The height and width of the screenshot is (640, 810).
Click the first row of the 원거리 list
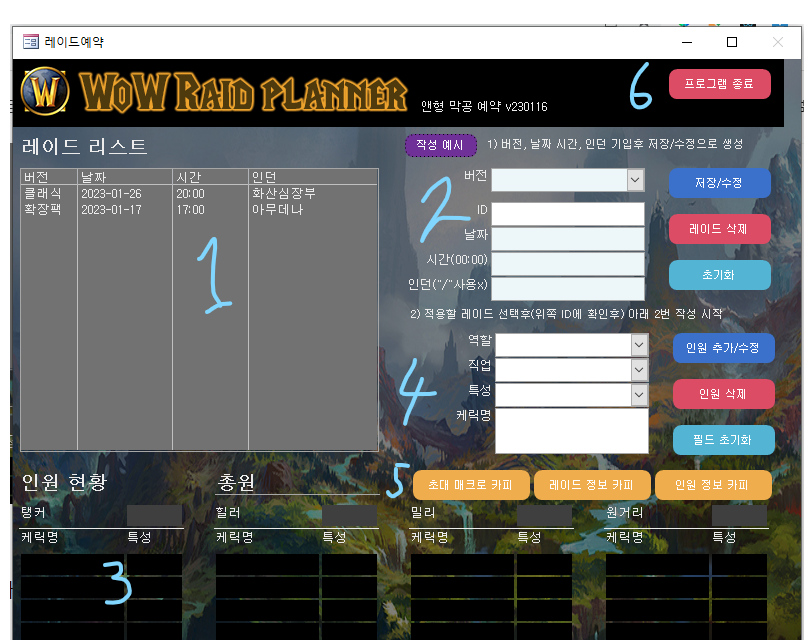tap(687, 565)
